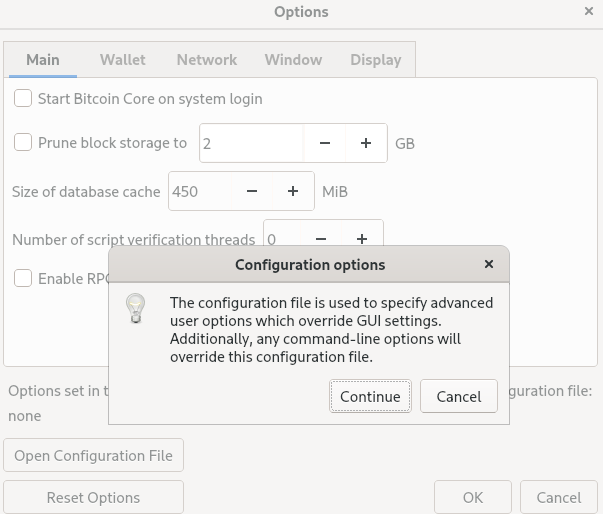
Task: Toggle the Enable RPC checkbox
Action: pyautogui.click(x=23, y=278)
